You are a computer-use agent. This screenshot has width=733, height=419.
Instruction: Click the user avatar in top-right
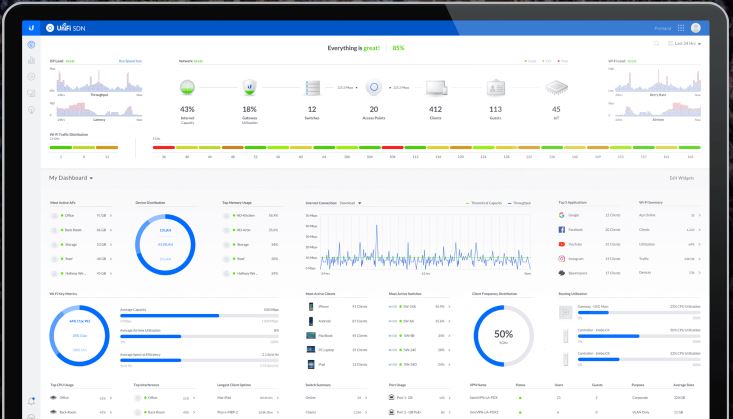point(698,27)
